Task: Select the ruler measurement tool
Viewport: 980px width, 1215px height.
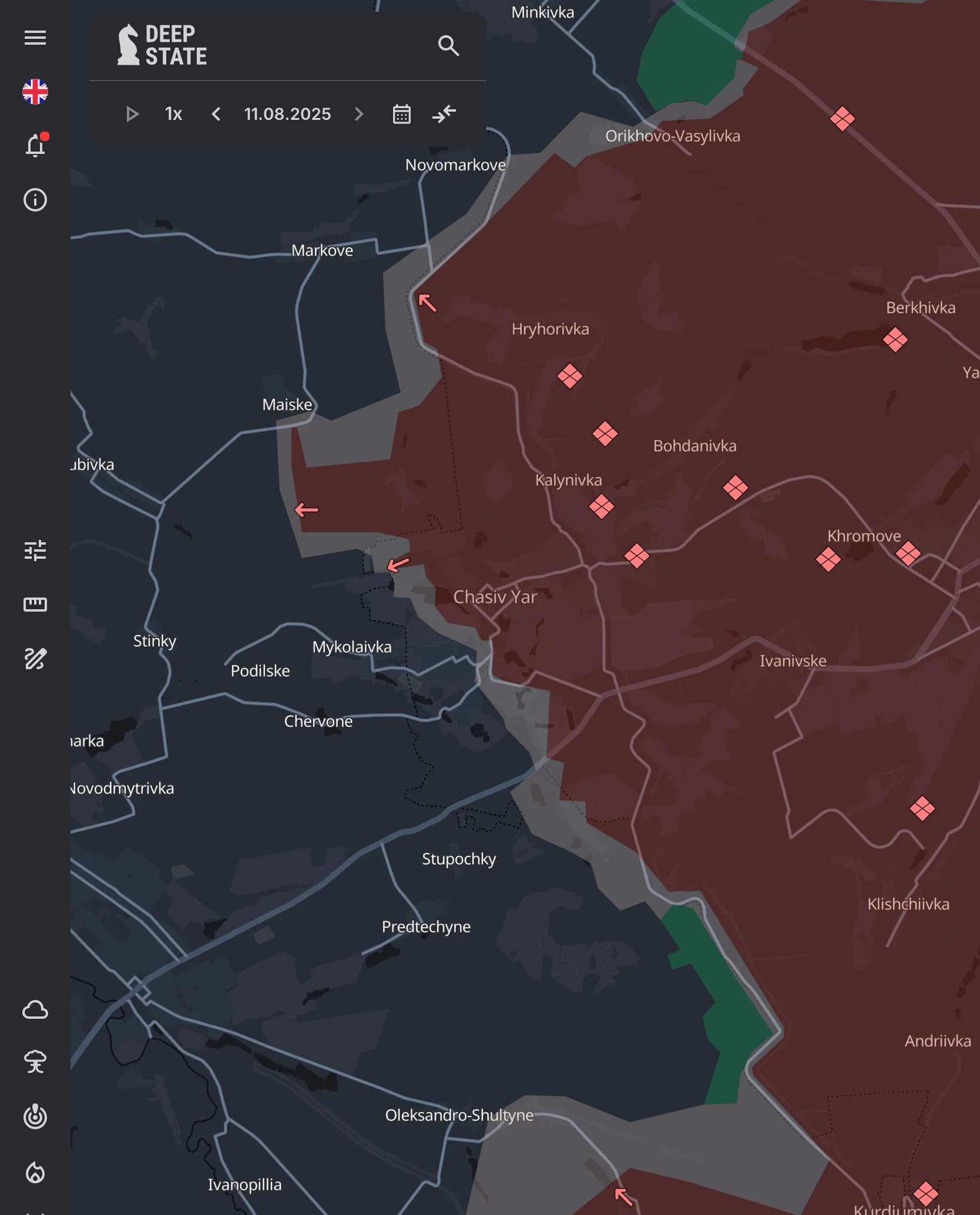Action: pos(35,604)
